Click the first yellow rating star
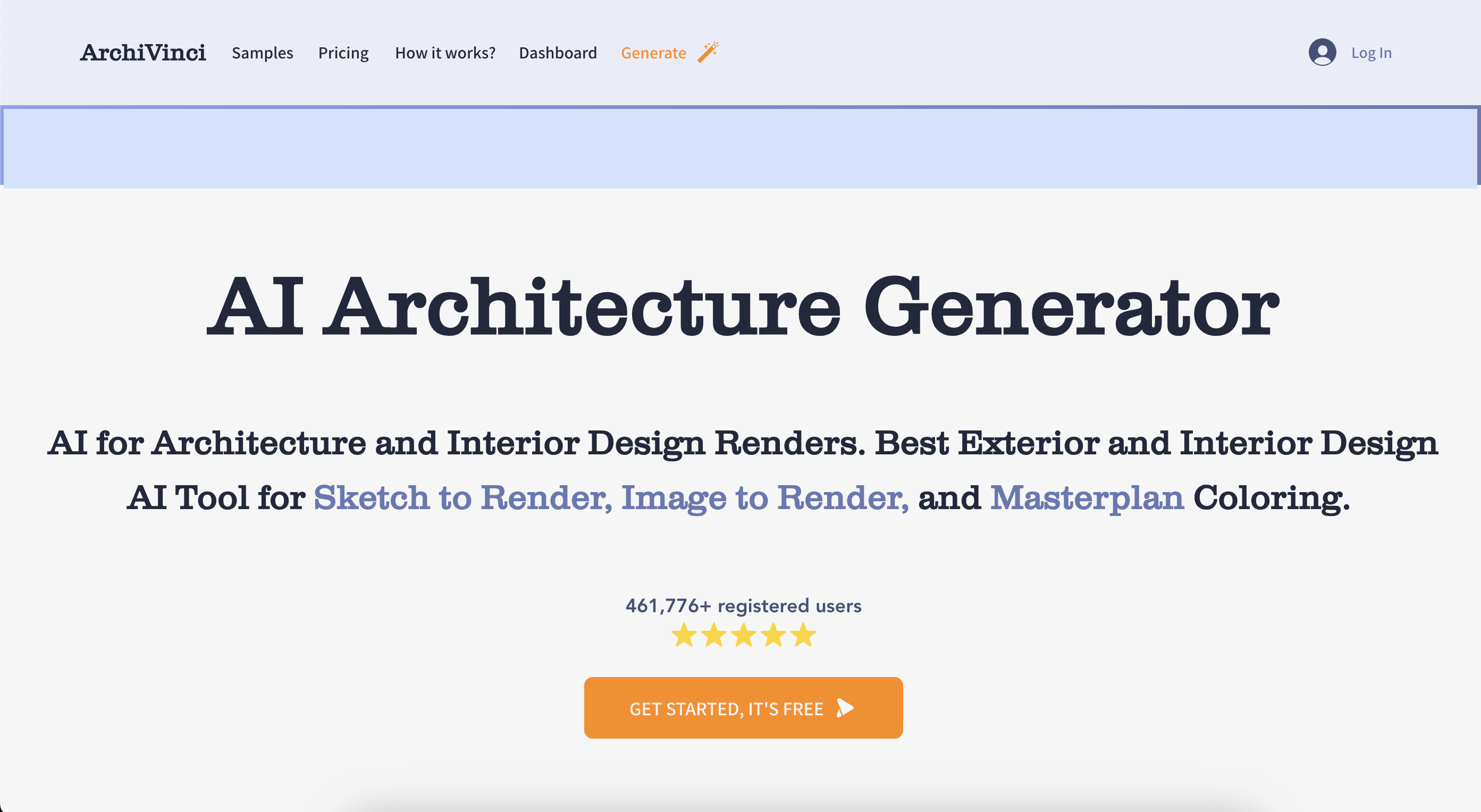 (684, 635)
